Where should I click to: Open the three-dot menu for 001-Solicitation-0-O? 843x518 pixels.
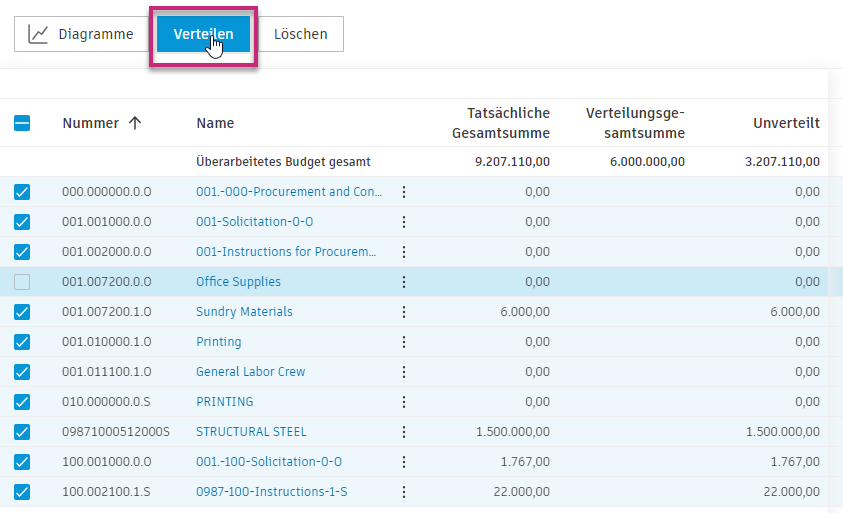tap(404, 222)
